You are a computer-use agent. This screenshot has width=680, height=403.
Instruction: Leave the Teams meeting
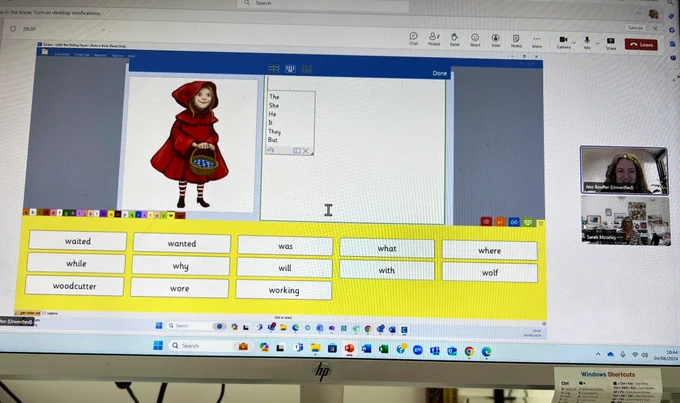(641, 44)
